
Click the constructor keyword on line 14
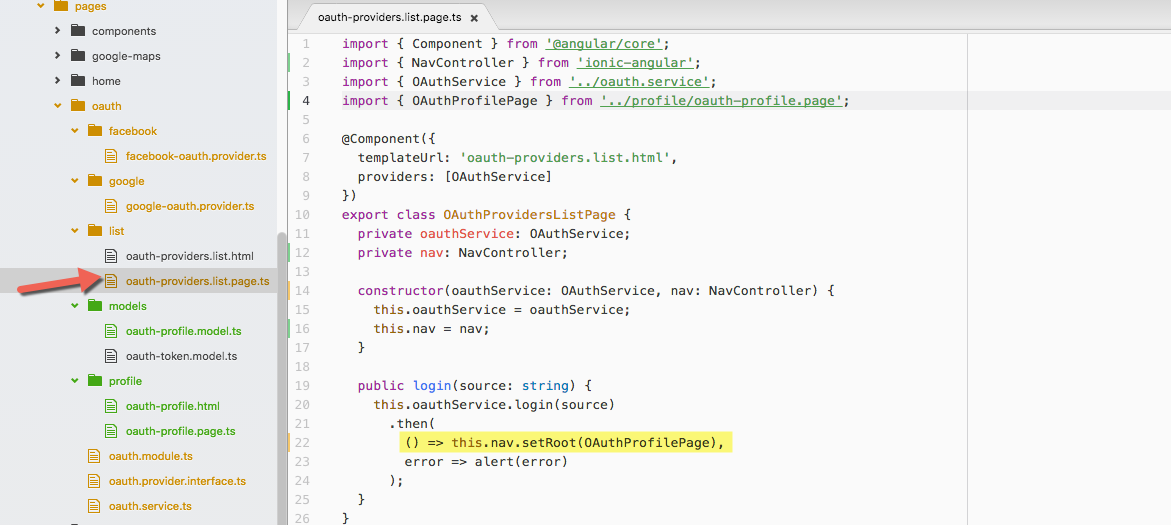tap(400, 291)
